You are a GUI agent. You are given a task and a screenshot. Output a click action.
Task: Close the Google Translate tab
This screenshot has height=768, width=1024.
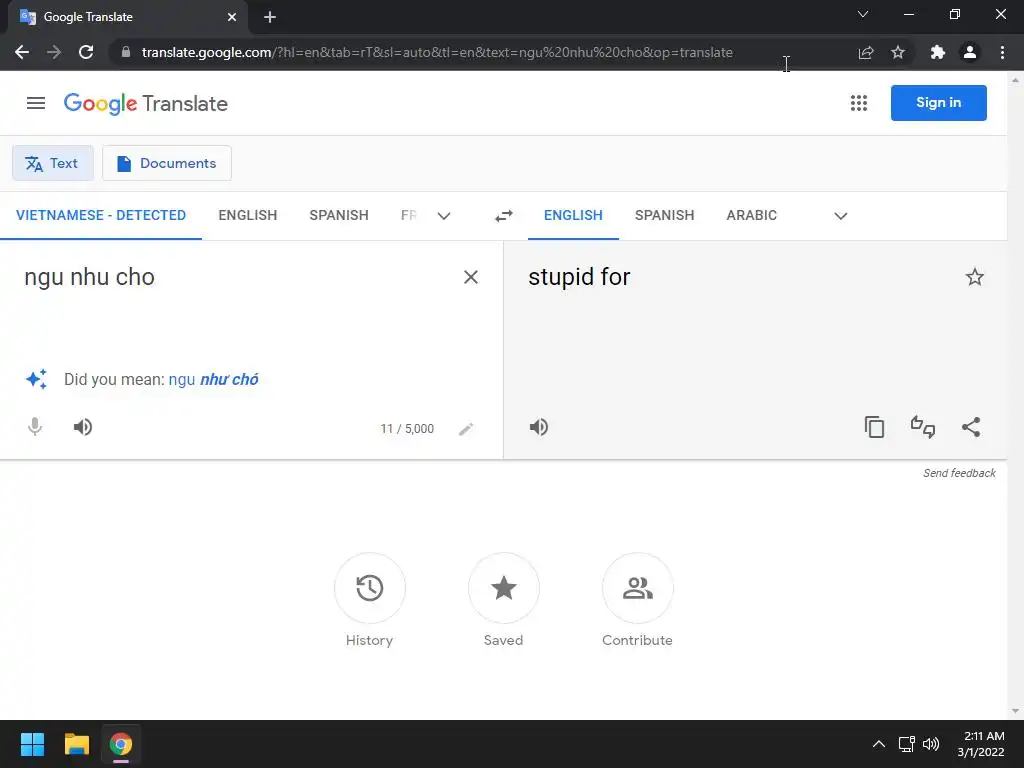click(x=232, y=17)
